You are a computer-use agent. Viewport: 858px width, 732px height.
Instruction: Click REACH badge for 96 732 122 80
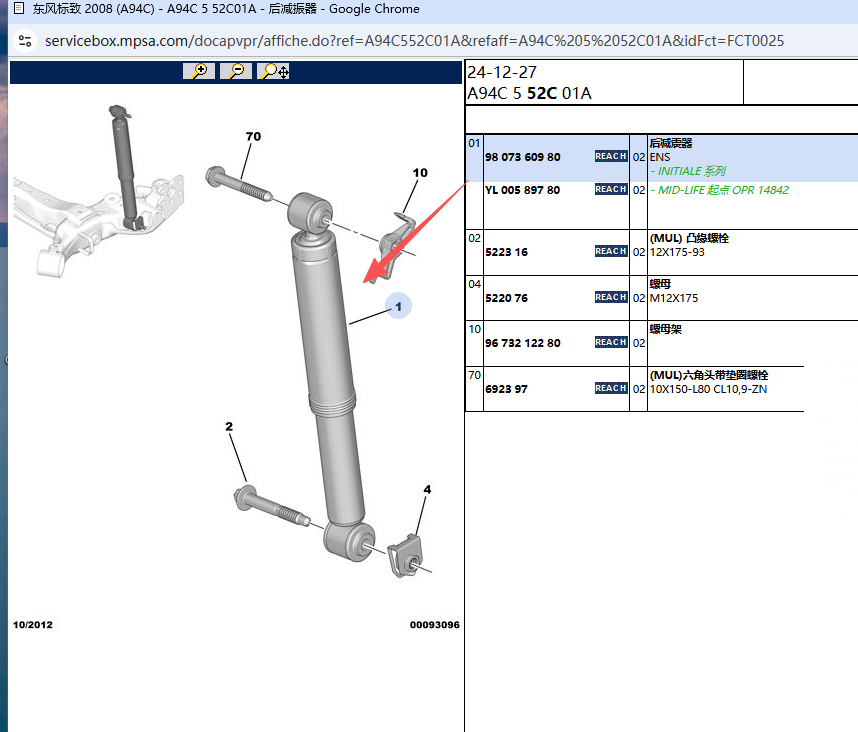click(611, 342)
